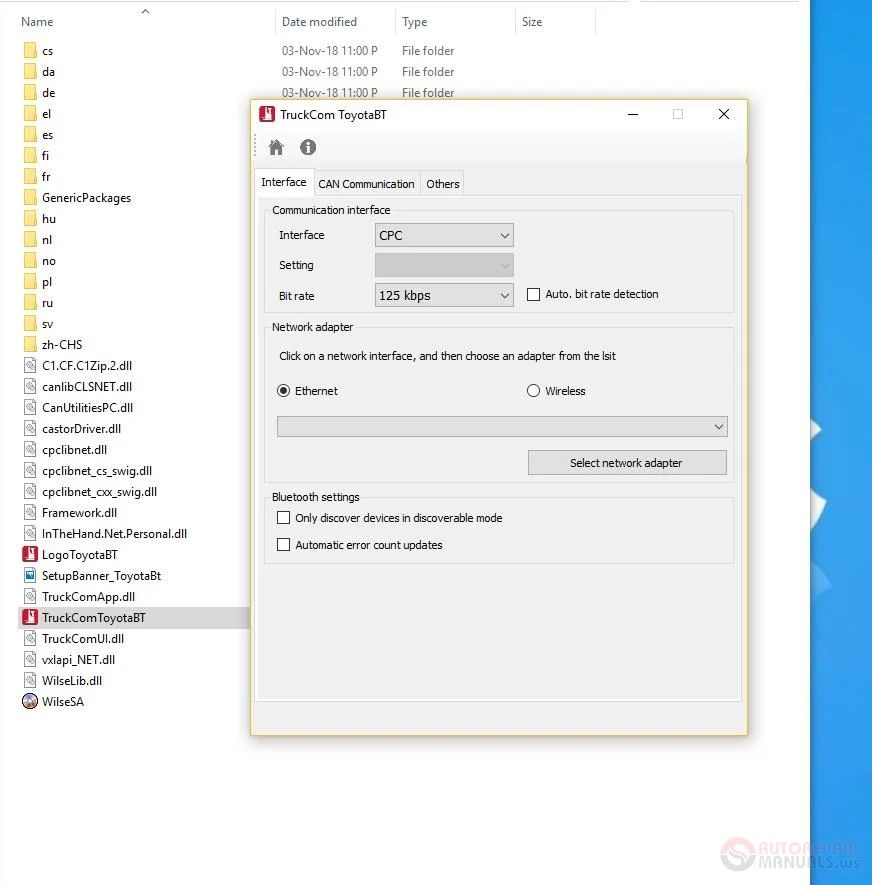Expand the network adapter list dropdown

tap(502, 427)
